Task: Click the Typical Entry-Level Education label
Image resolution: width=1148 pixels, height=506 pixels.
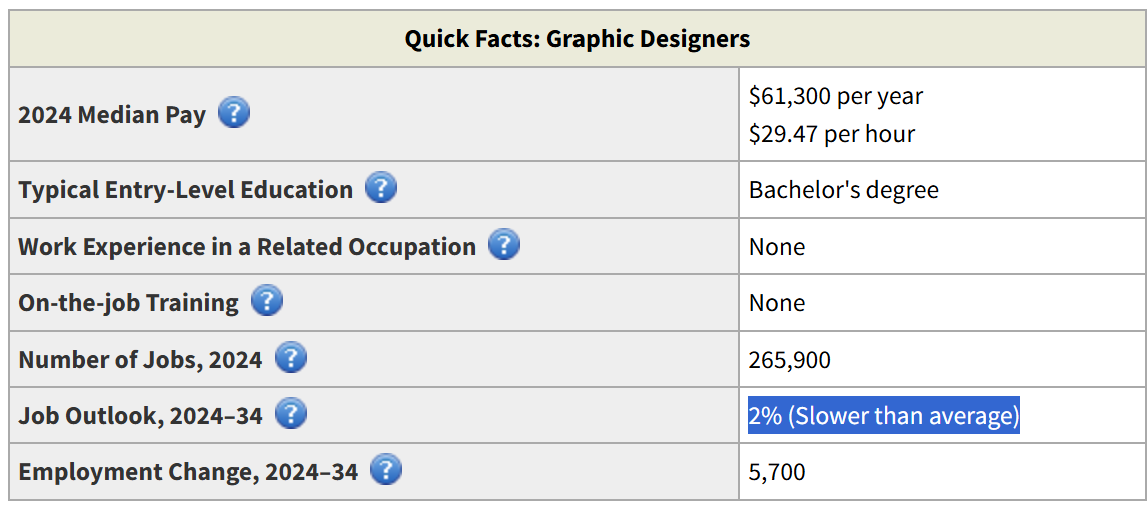Action: pos(185,190)
